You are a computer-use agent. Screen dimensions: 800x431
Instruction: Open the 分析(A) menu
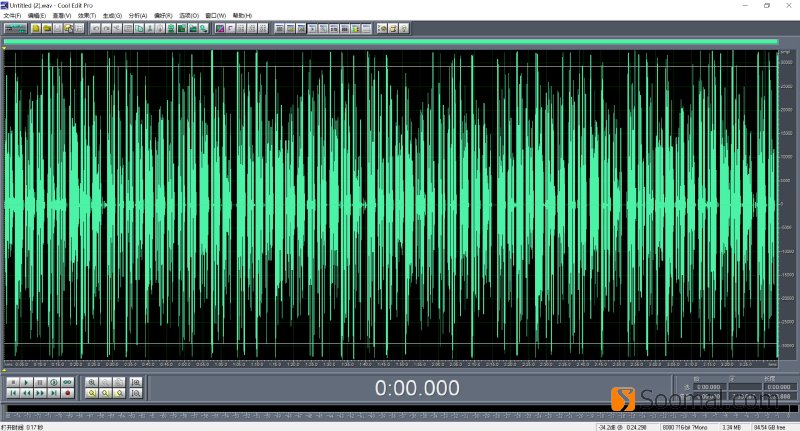[138, 16]
